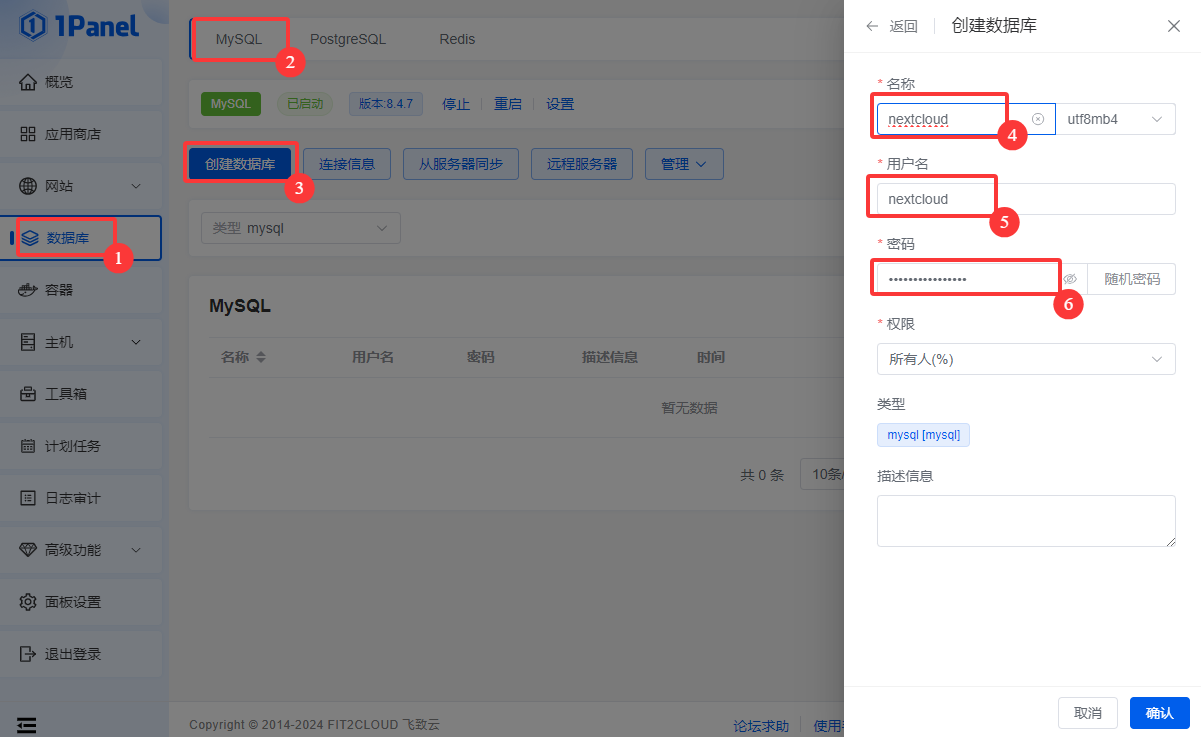
Task: Clear the database name field icon
Action: (1038, 119)
